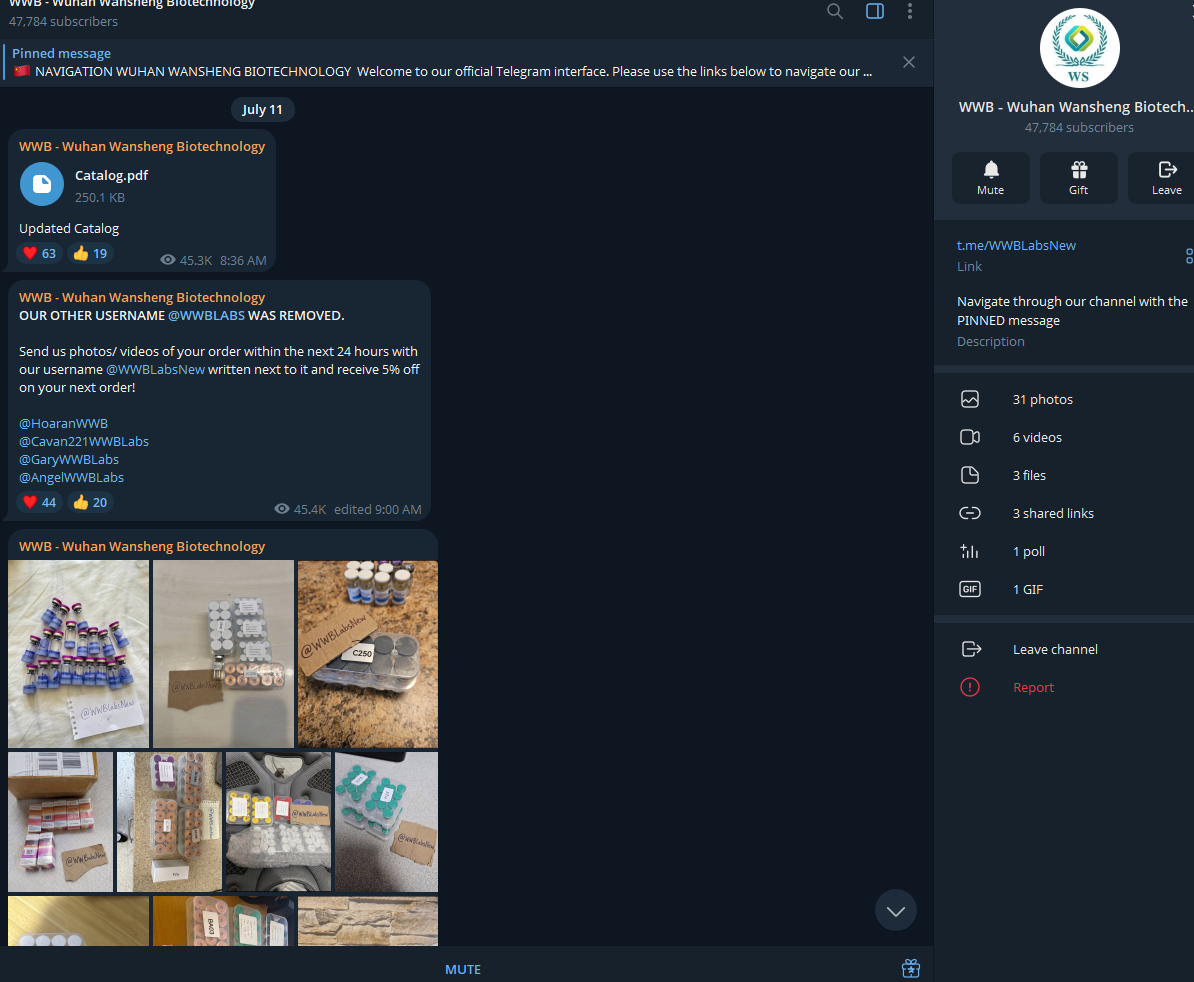Viewport: 1194px width, 982px height.
Task: Close the pinned message bar
Action: tap(908, 62)
